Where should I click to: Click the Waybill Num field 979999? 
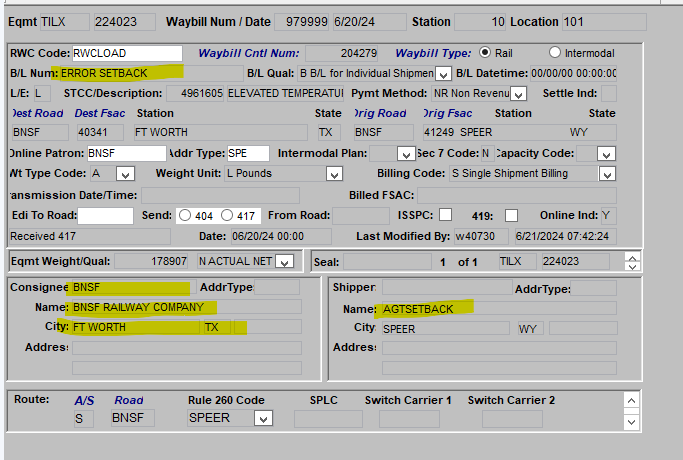pyautogui.click(x=301, y=22)
